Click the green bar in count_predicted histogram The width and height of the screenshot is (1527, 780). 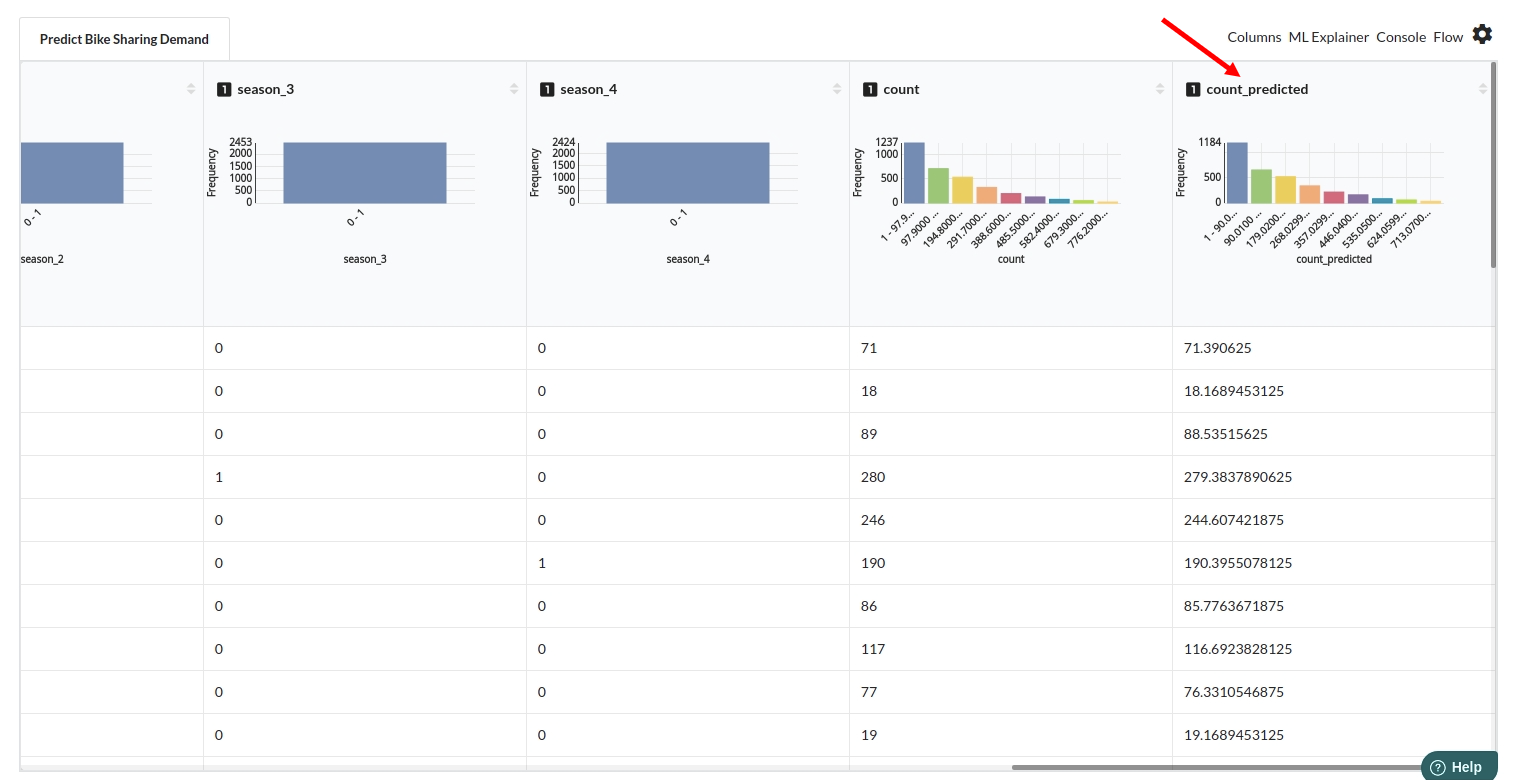1261,187
